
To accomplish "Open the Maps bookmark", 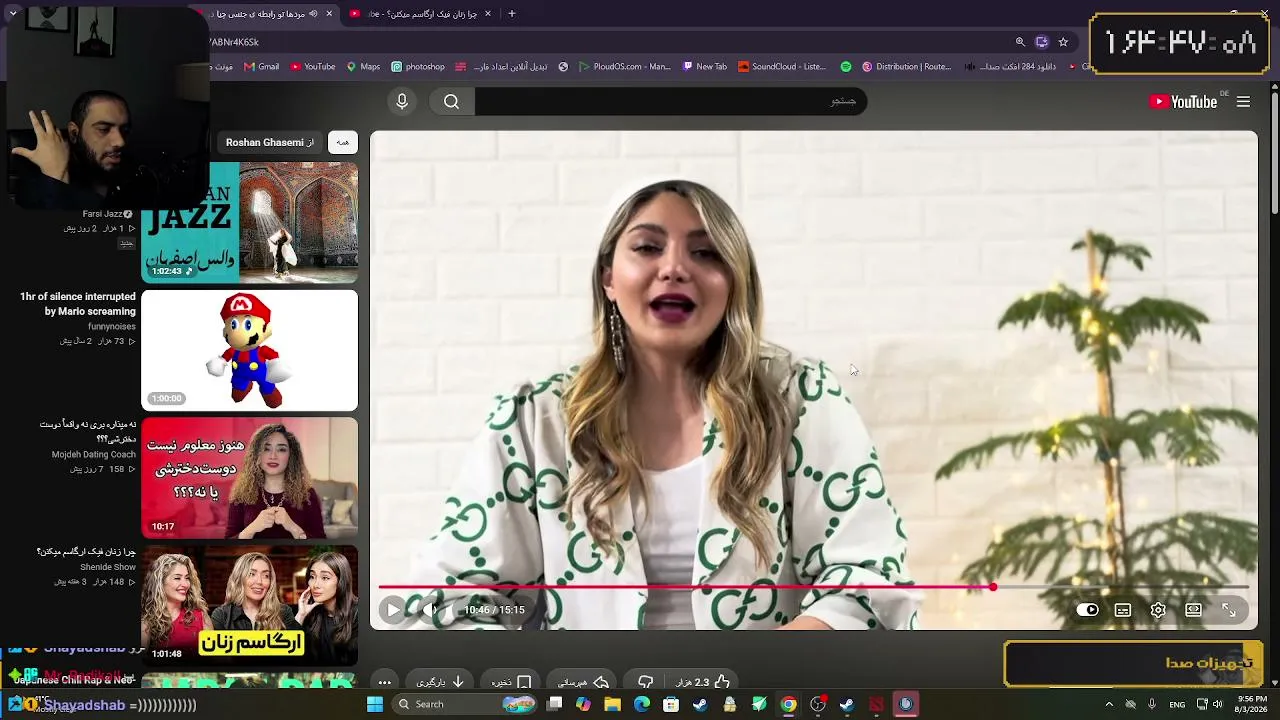I will click(x=363, y=67).
